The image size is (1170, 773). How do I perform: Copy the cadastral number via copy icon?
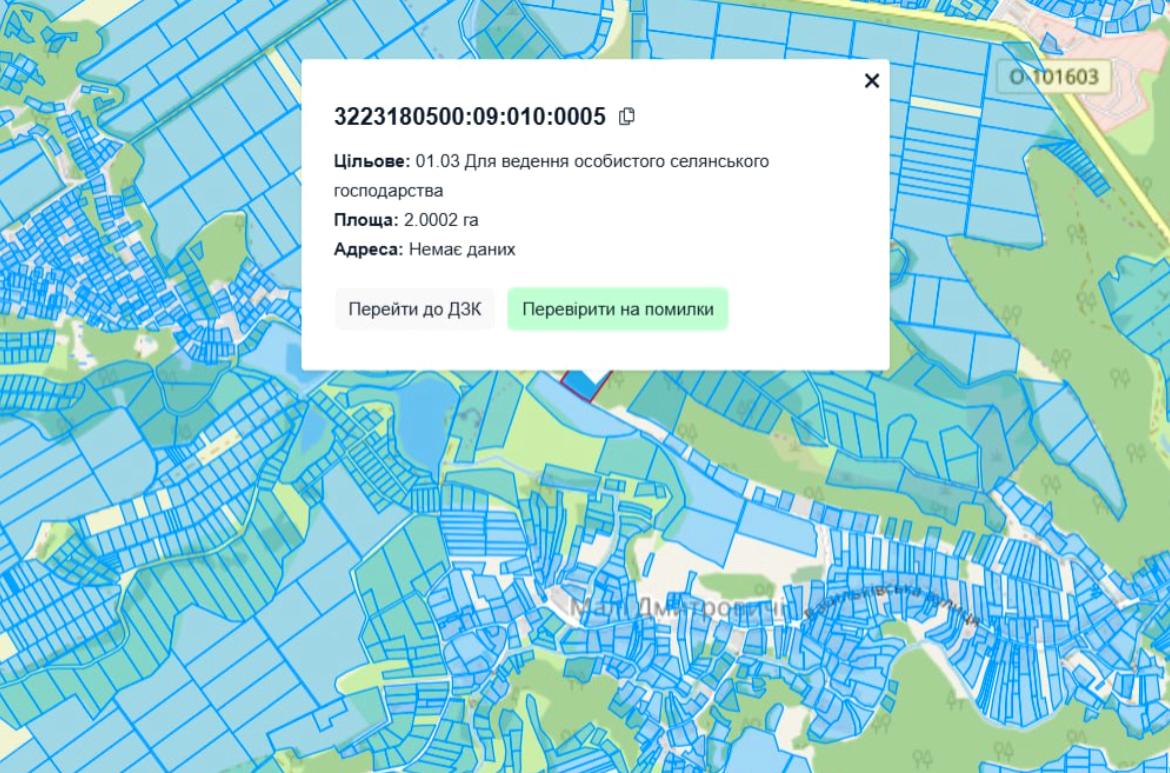pos(627,117)
